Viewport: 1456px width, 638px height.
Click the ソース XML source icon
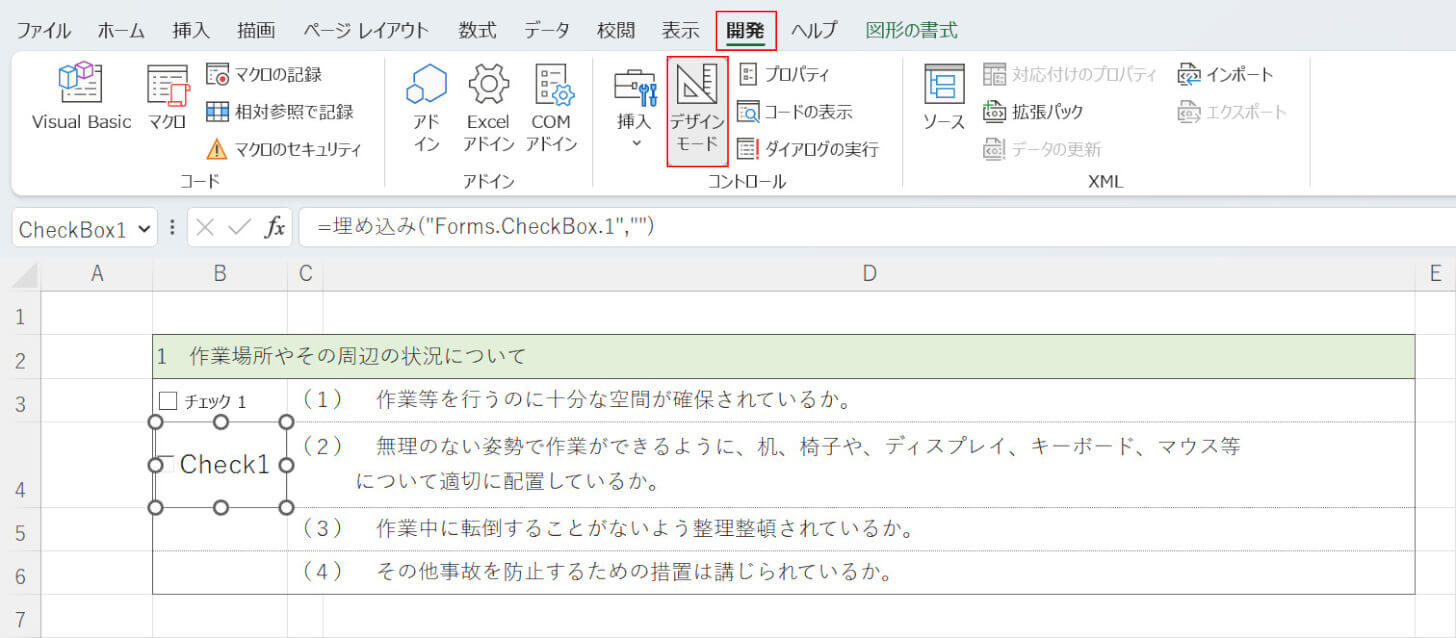tap(943, 98)
